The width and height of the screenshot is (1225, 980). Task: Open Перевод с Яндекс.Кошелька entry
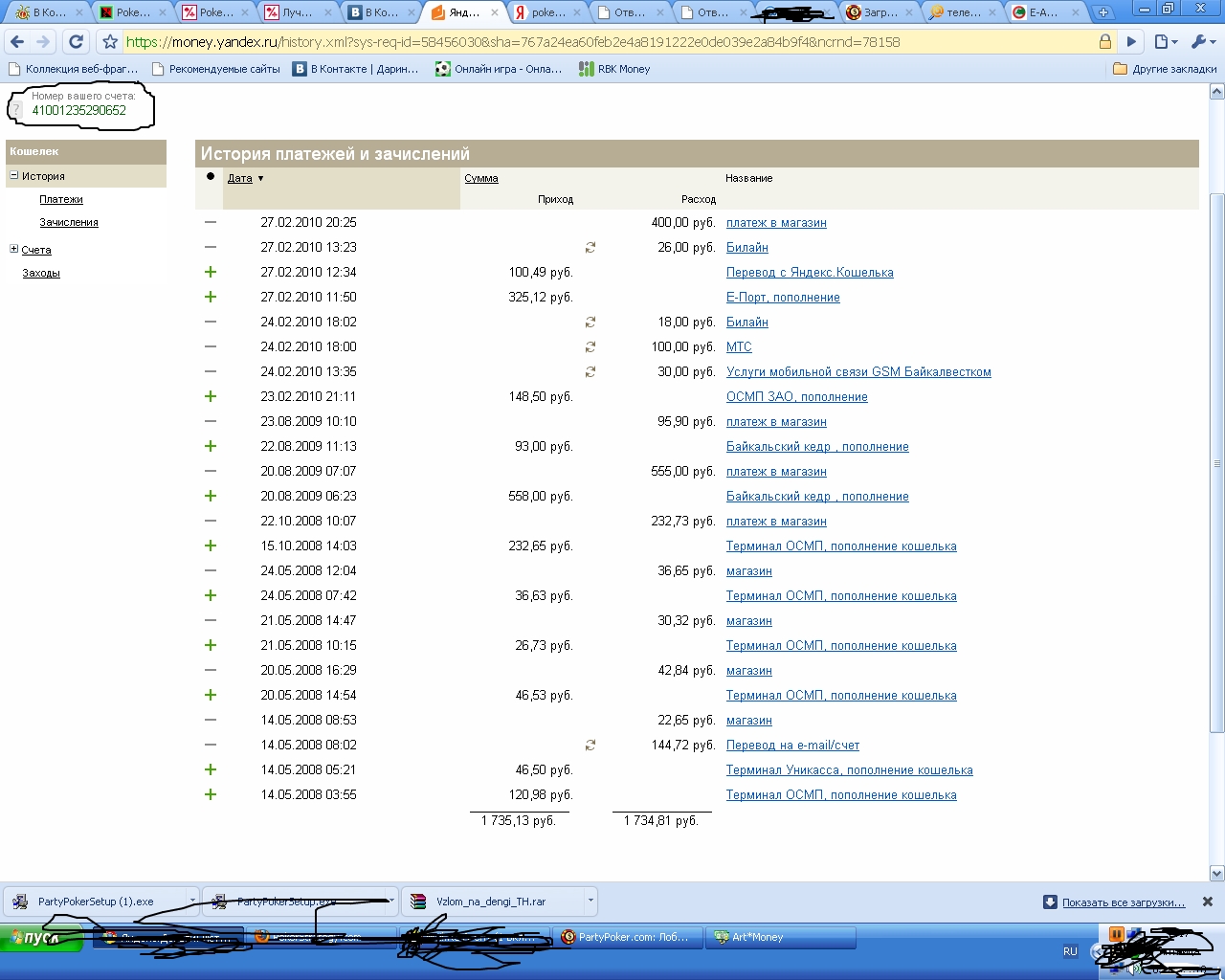tap(810, 273)
